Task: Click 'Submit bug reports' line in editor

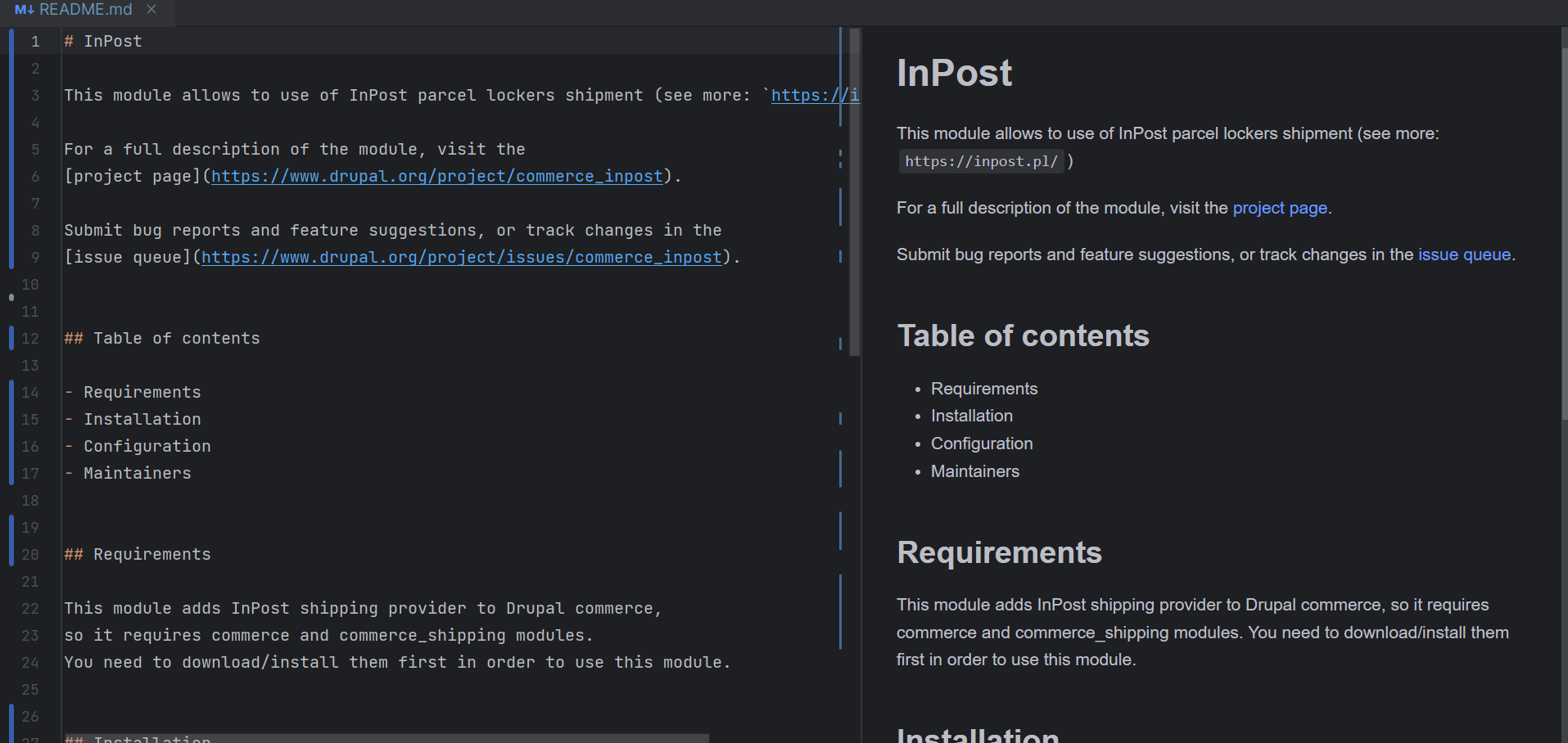Action: [393, 230]
